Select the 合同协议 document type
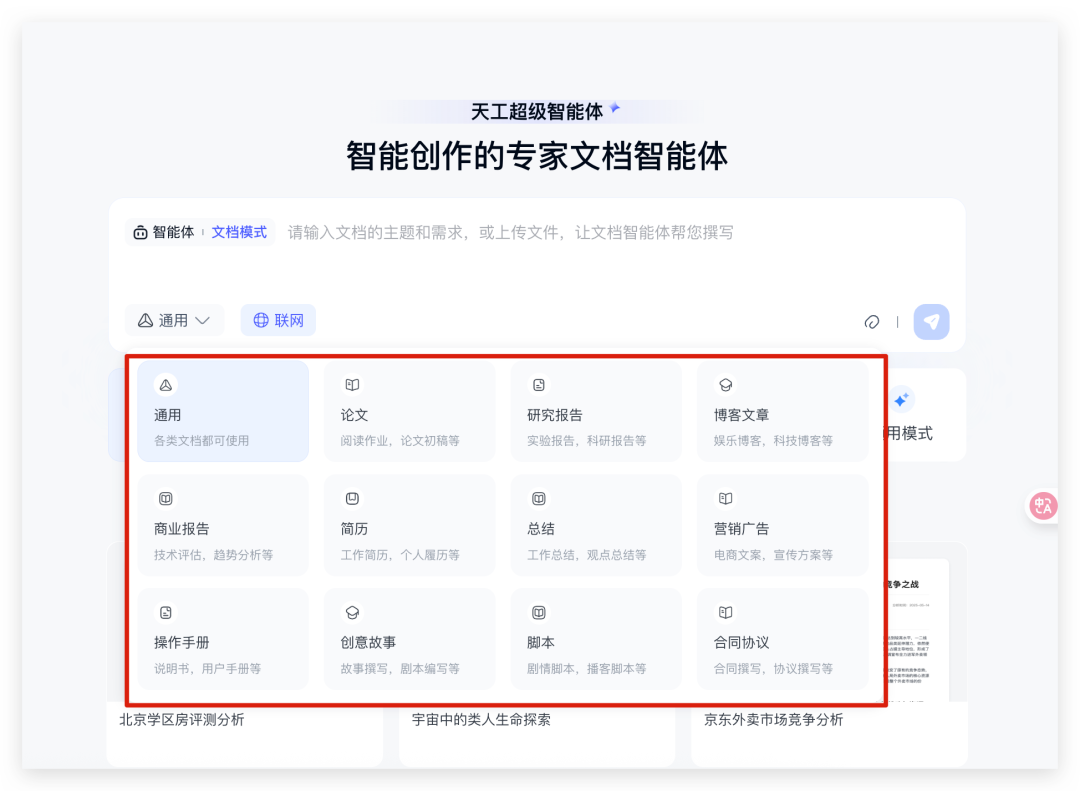The width and height of the screenshot is (1080, 791). (783, 639)
